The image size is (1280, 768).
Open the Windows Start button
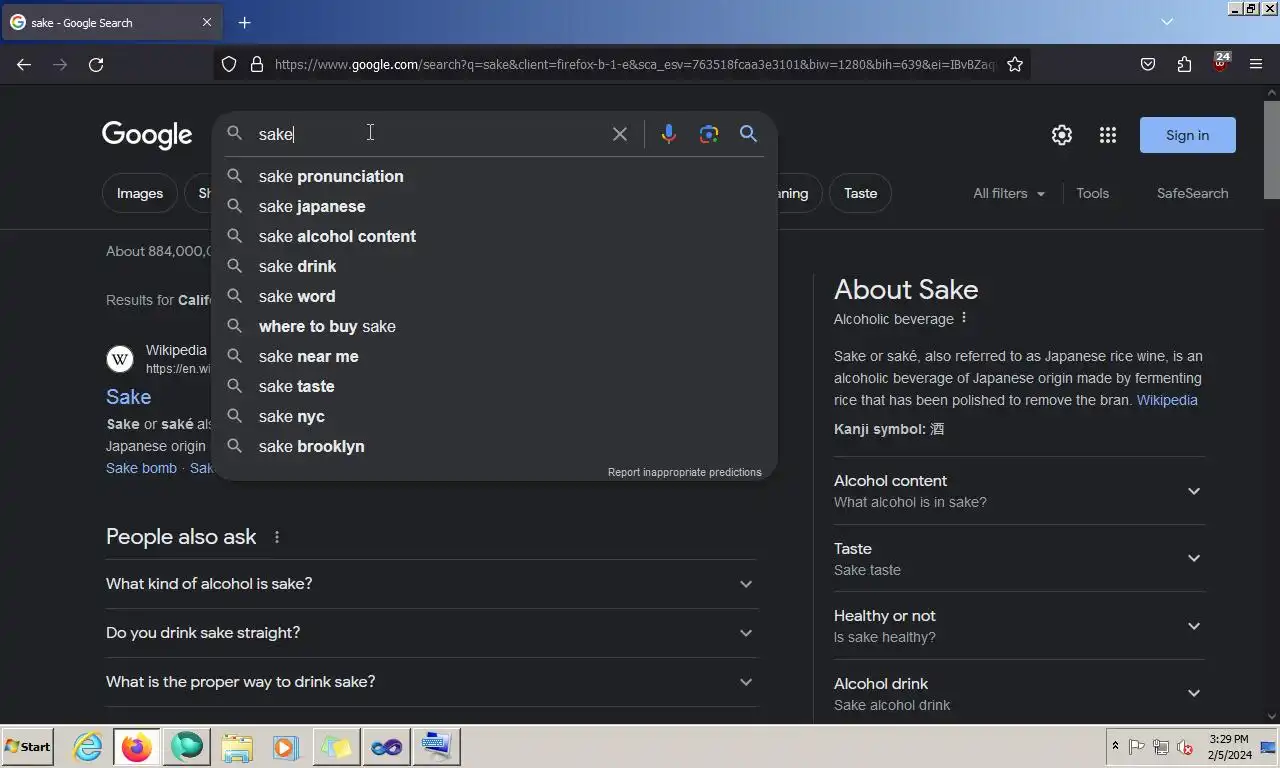coord(28,747)
